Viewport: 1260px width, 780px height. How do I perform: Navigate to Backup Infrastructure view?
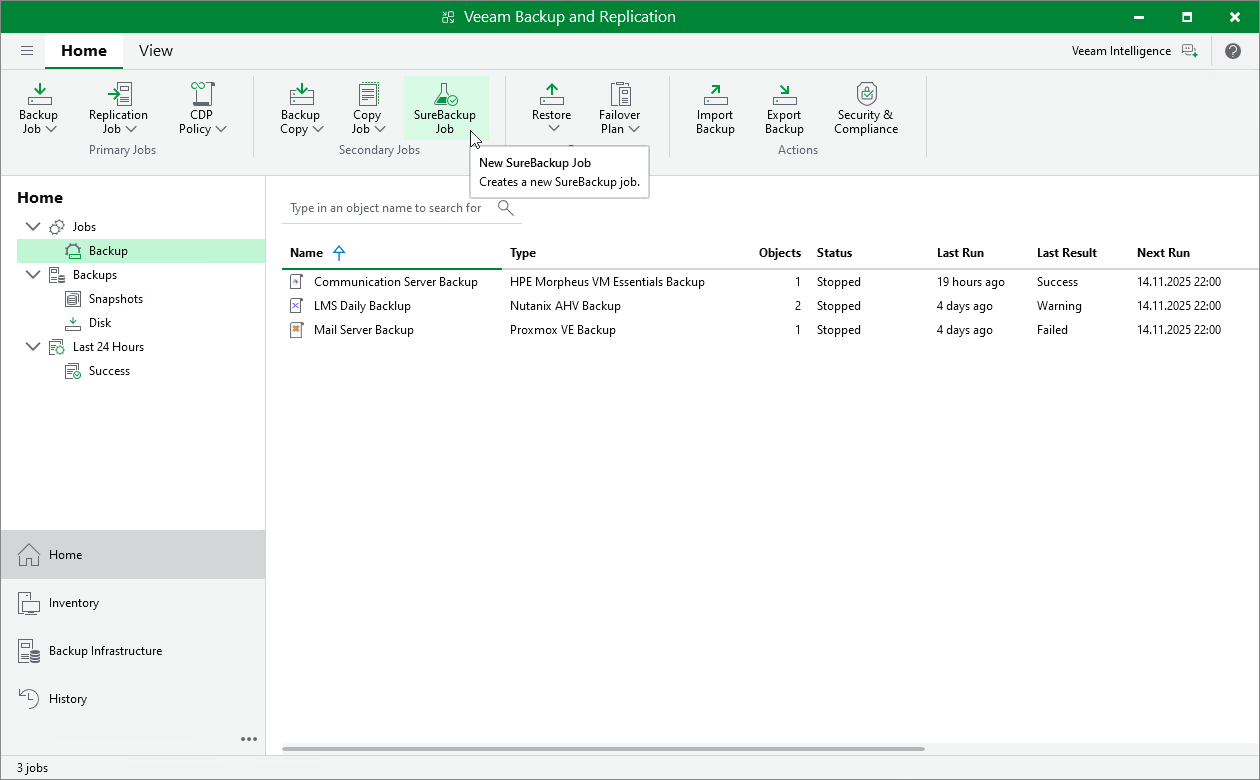pyautogui.click(x=105, y=650)
